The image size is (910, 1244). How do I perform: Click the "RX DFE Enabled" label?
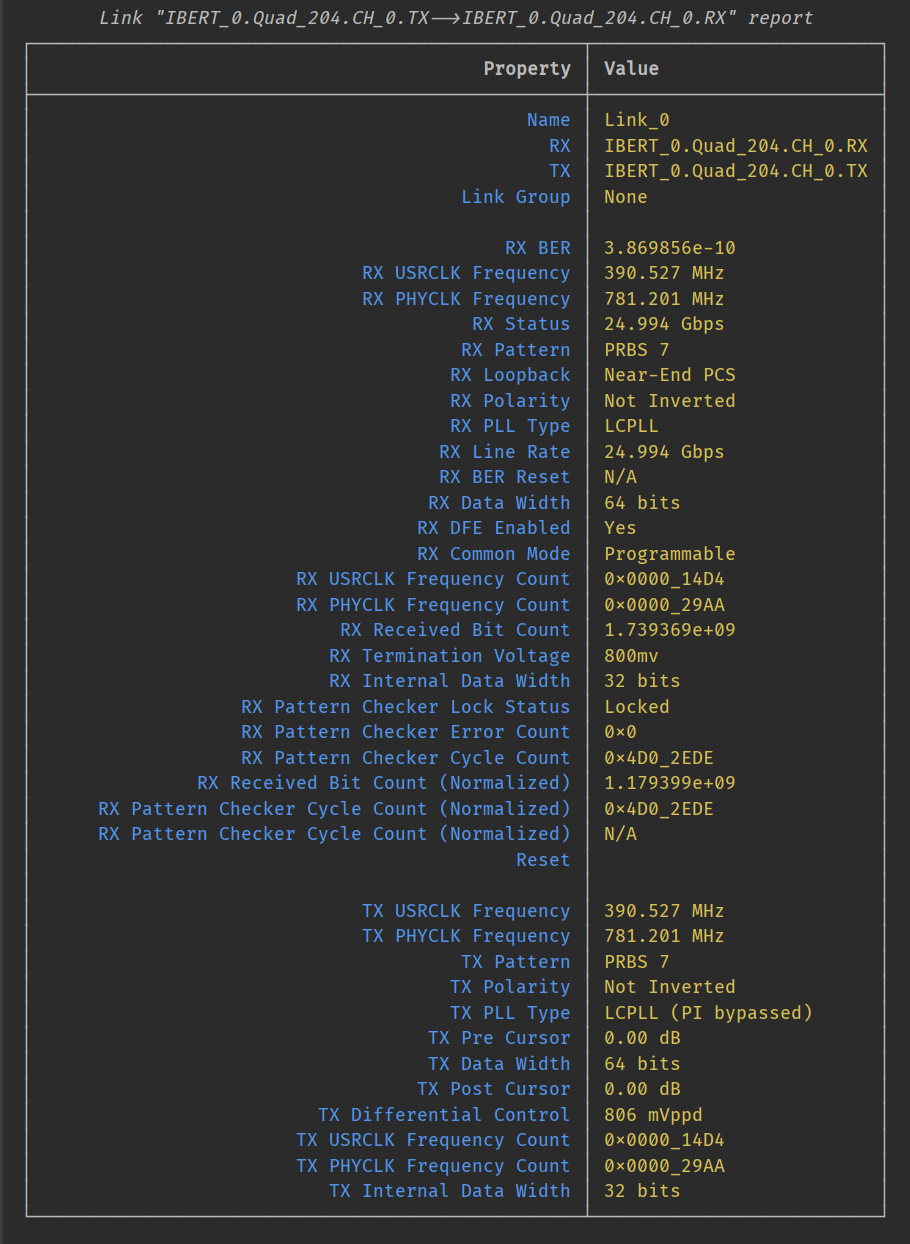(x=493, y=528)
